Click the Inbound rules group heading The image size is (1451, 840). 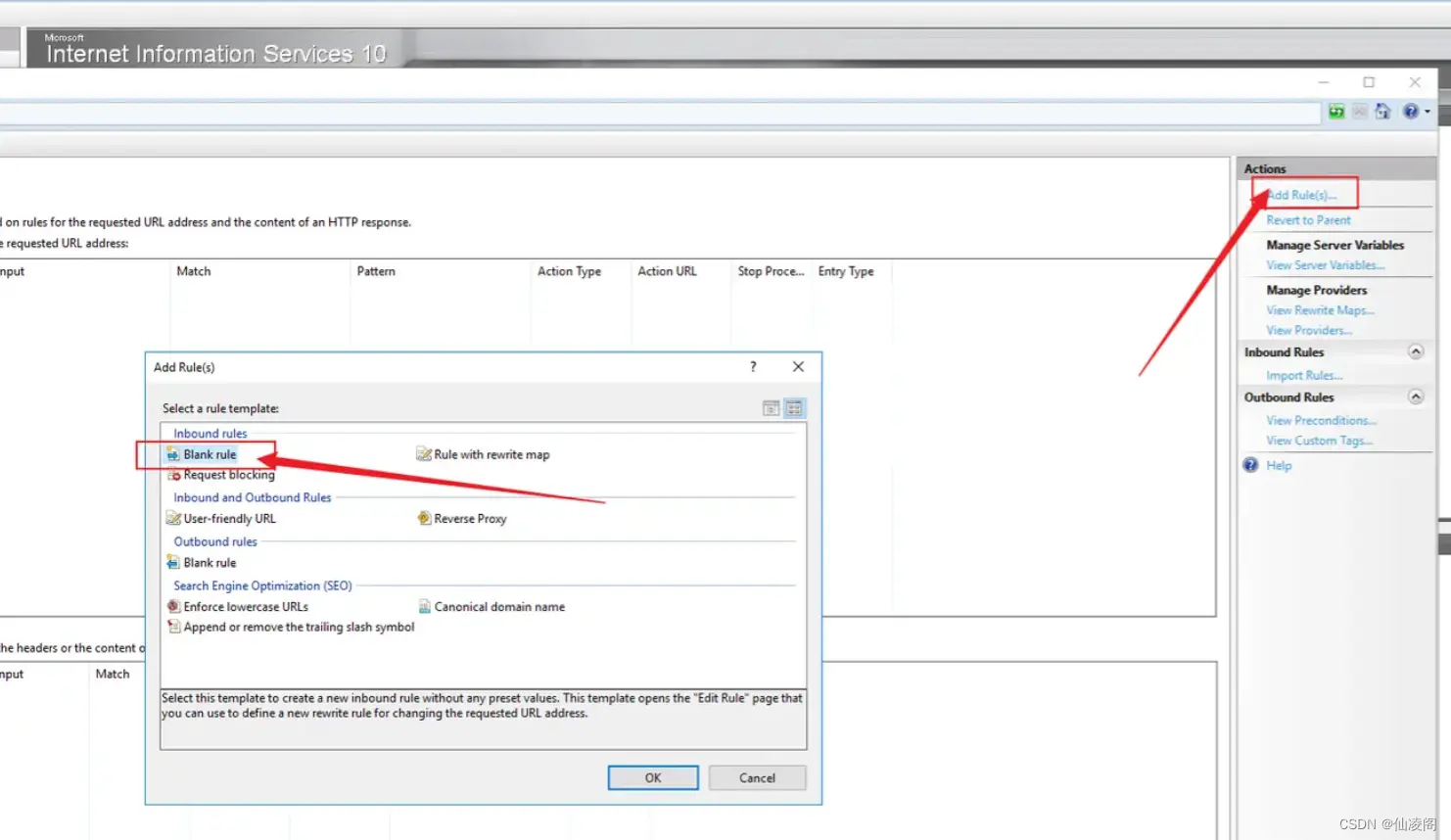(x=211, y=434)
